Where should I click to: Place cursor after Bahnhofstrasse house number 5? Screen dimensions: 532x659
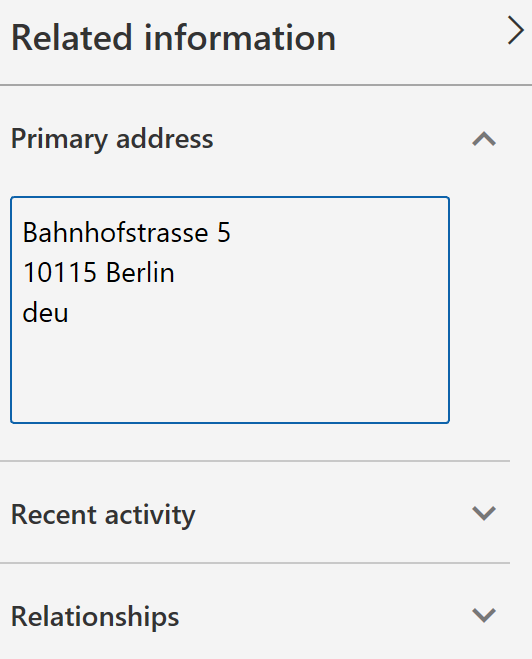click(232, 232)
